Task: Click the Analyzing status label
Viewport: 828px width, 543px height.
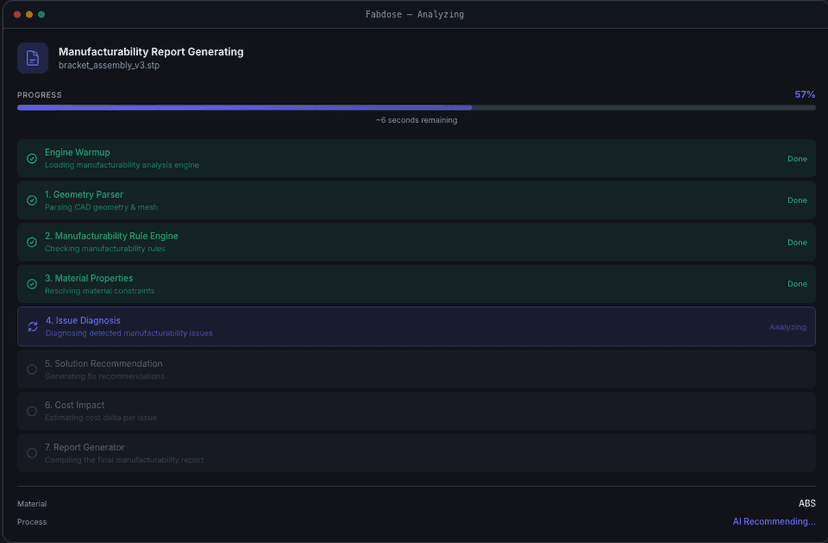Action: pyautogui.click(x=787, y=327)
